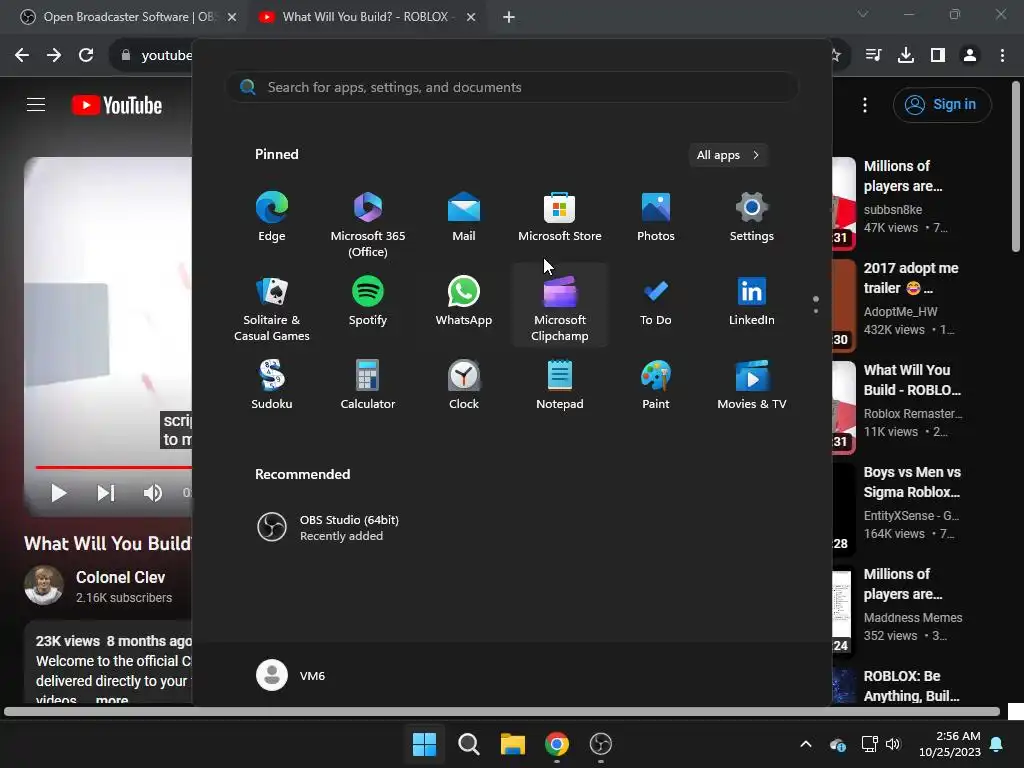Image resolution: width=1024 pixels, height=768 pixels.
Task: Open Chrome profile icon
Action: [970, 56]
